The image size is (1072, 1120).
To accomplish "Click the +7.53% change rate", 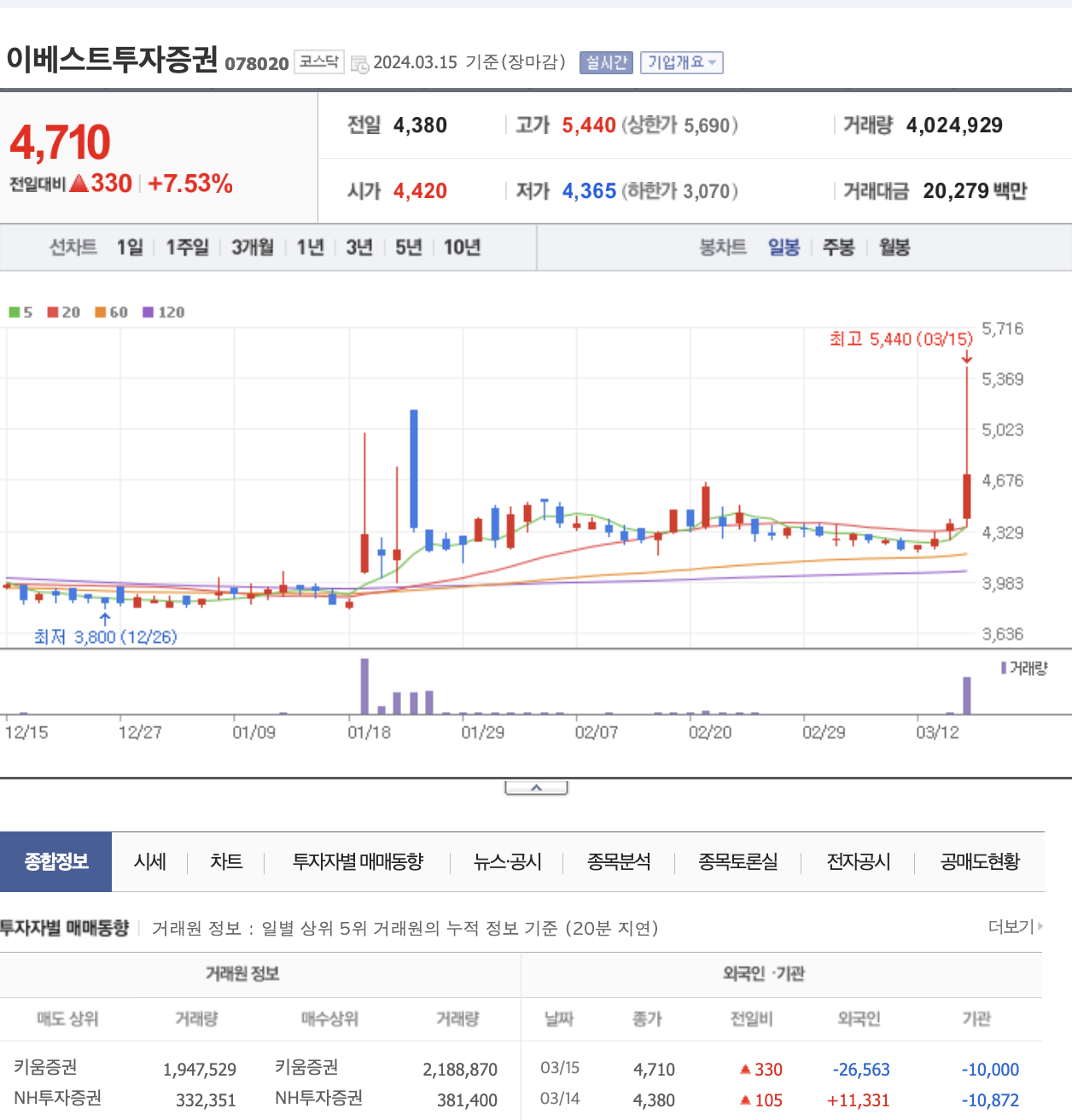I will click(x=190, y=184).
